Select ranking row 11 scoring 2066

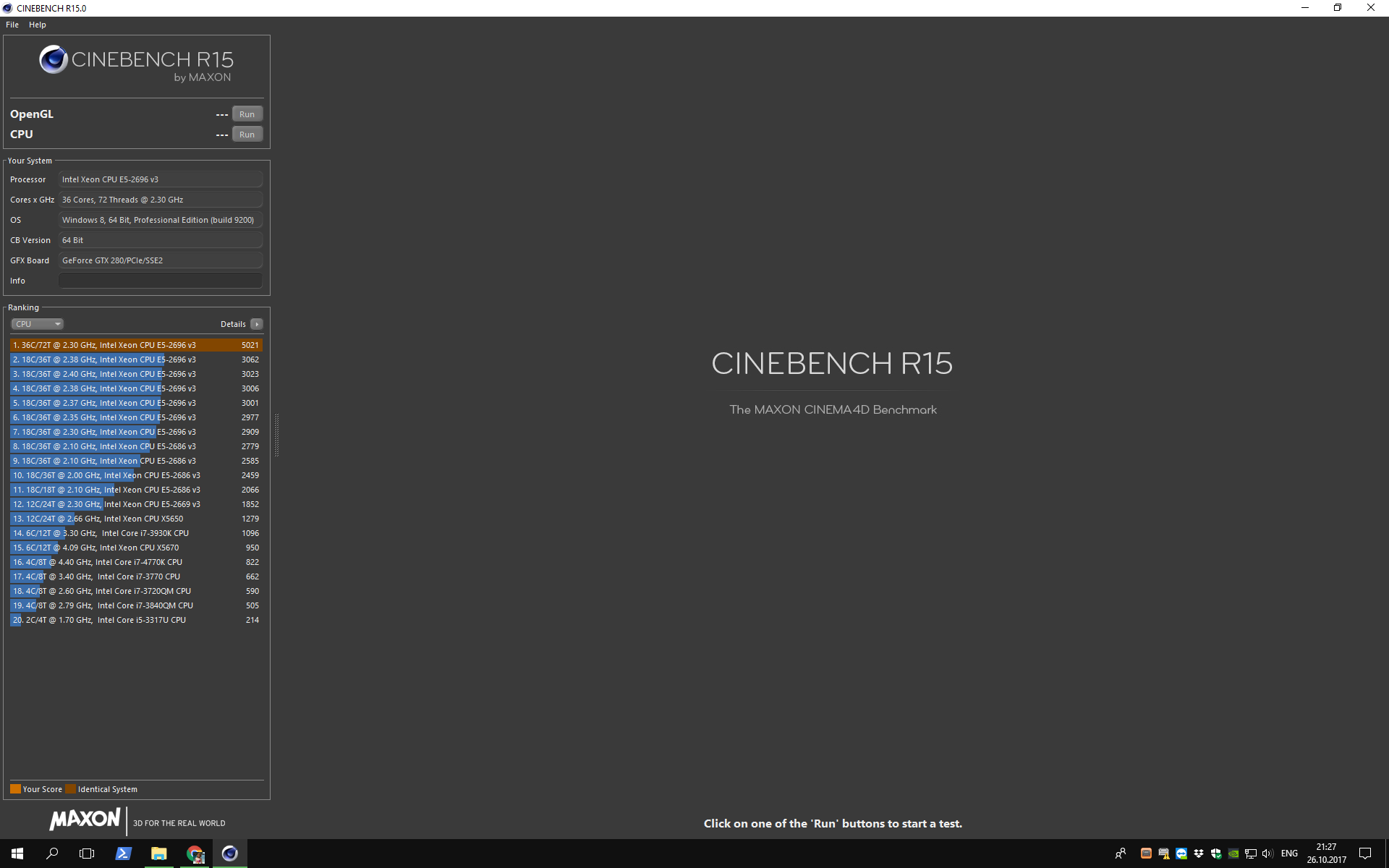click(136, 490)
